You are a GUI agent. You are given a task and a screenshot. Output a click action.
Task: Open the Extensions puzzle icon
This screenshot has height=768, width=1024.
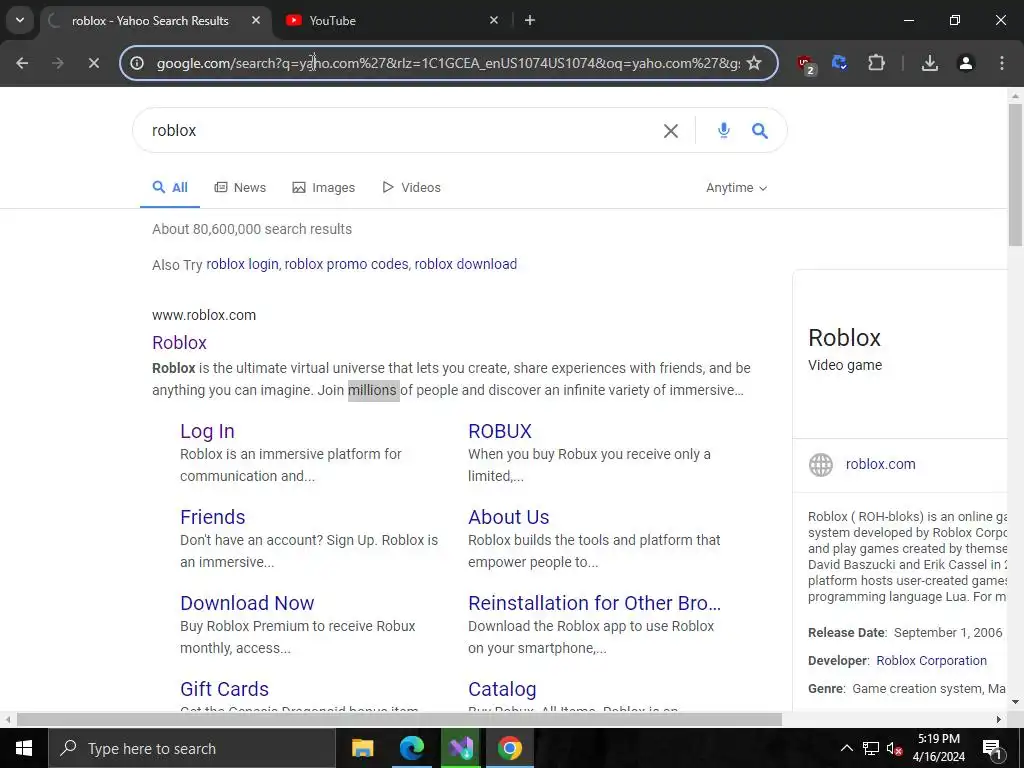[x=876, y=63]
